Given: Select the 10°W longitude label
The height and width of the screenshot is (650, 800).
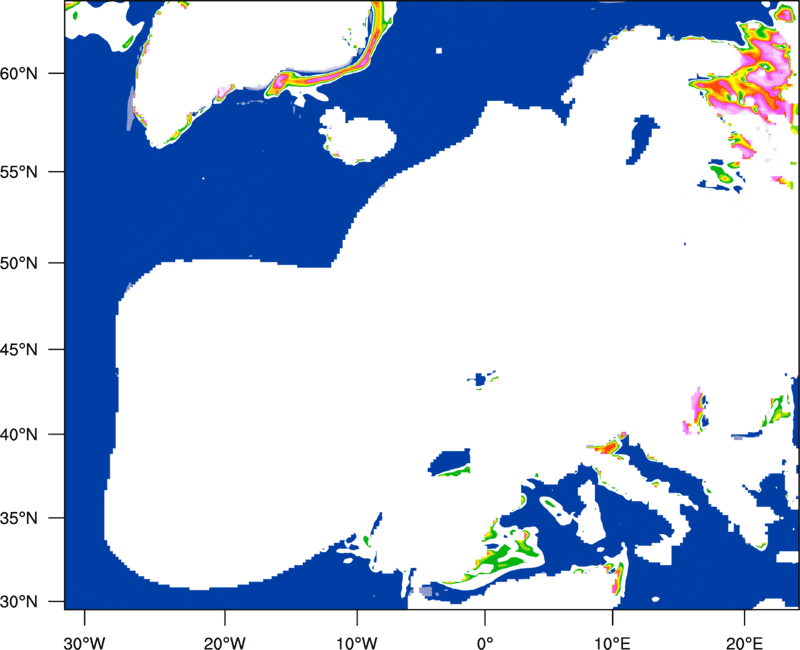Looking at the screenshot, I should 357,643.
